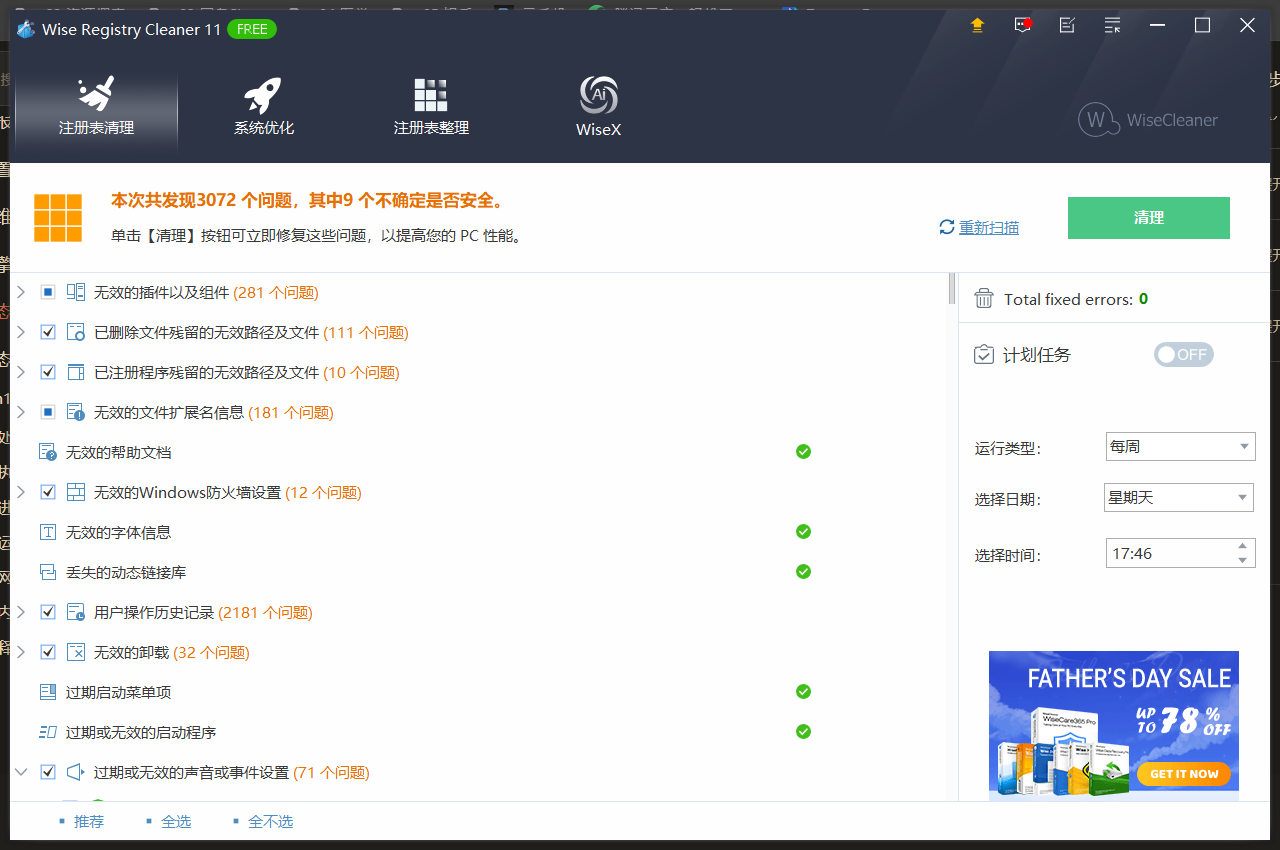Click the speaker icon for 过期或无效的声音或事件设置

click(76, 772)
